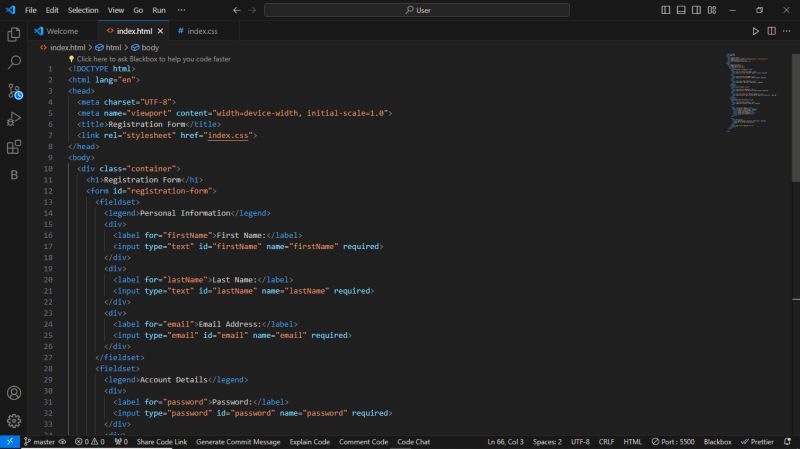Image resolution: width=800 pixels, height=449 pixels.
Task: Click Generate Commit Message
Action: 238,442
